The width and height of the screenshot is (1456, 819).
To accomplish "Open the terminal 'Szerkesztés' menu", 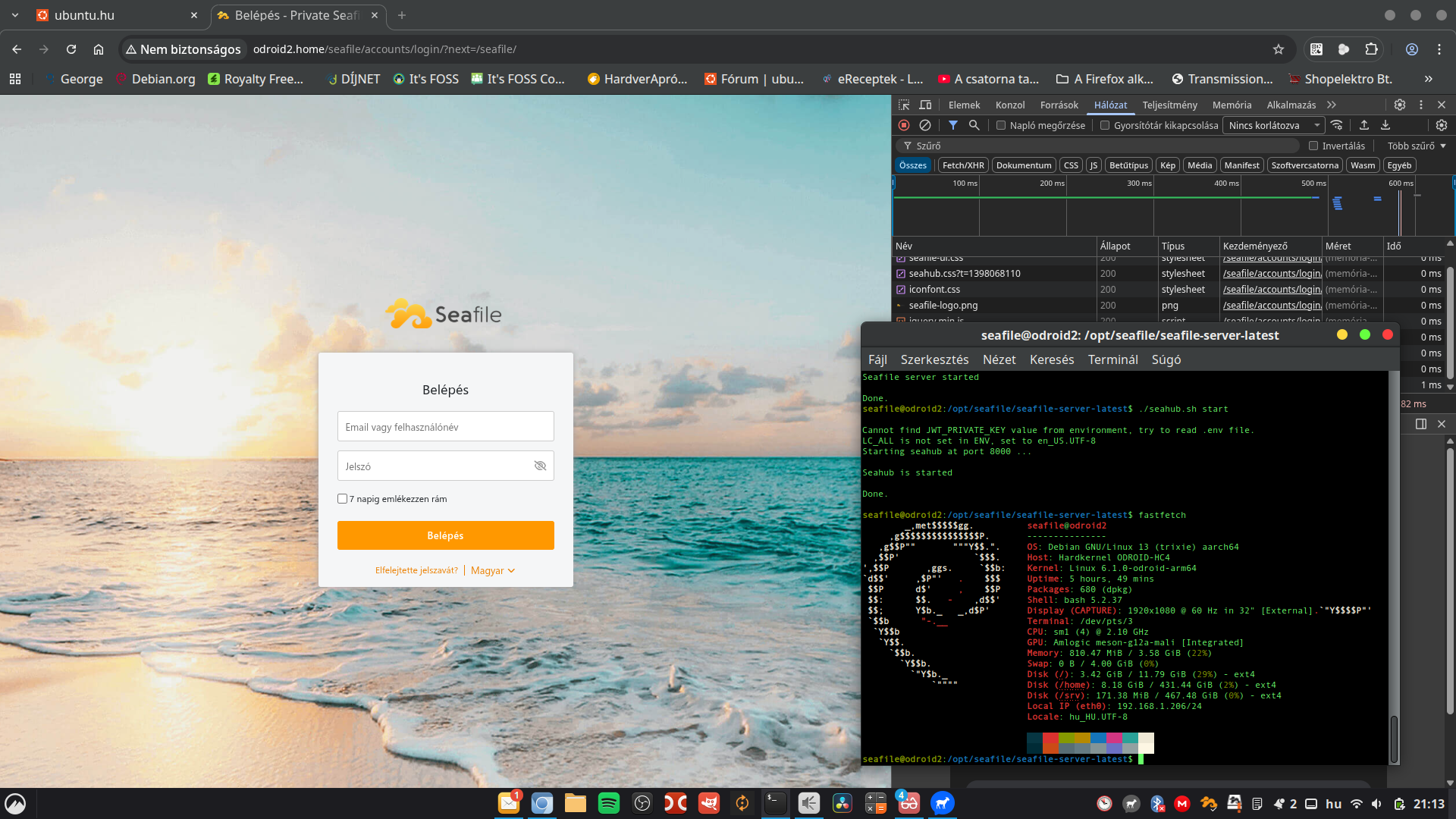I will [934, 359].
